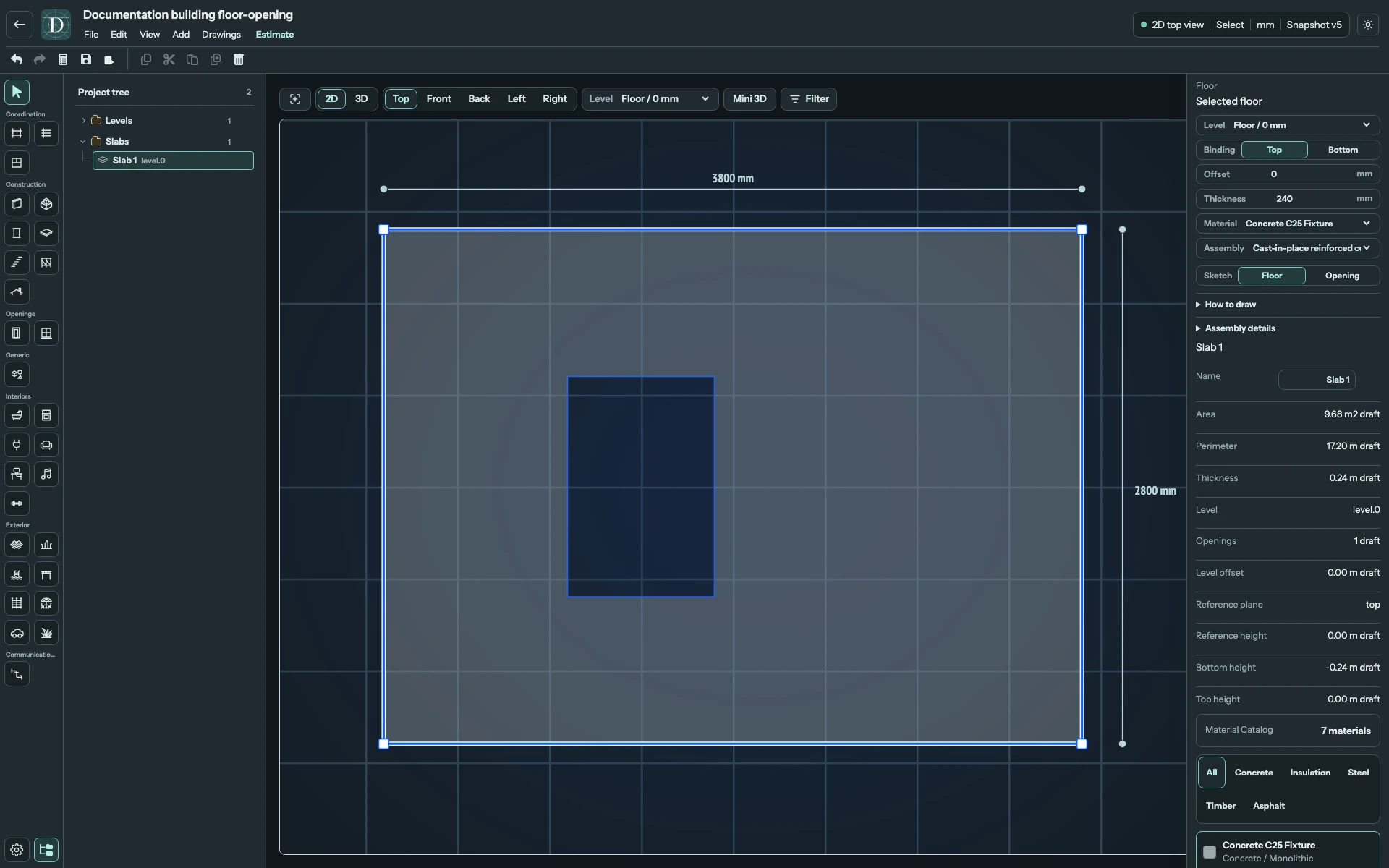1389x868 pixels.
Task: Click the fit-to-view frame icon
Action: pos(295,99)
